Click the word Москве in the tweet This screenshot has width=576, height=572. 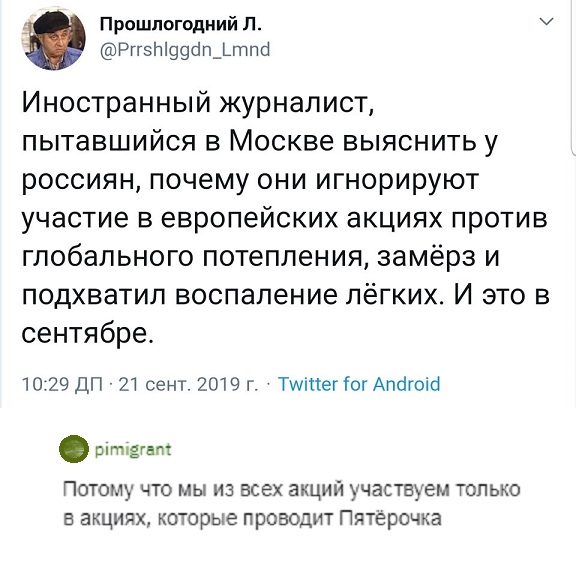pos(281,141)
